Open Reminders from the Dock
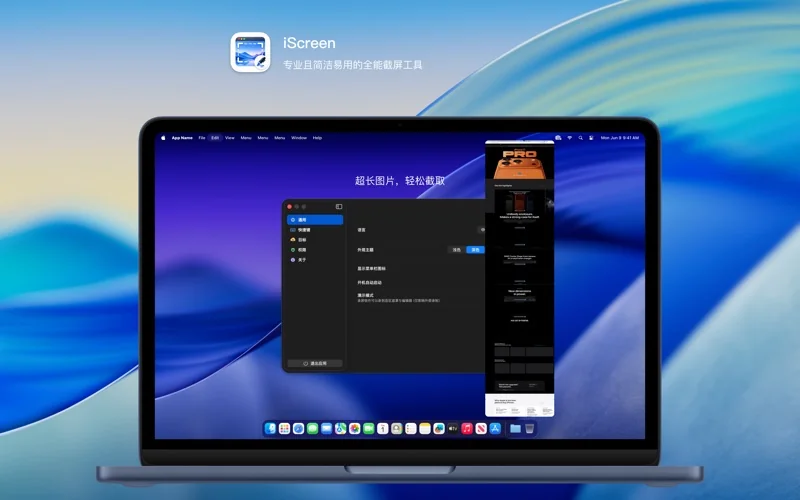The height and width of the screenshot is (500, 800). click(411, 429)
